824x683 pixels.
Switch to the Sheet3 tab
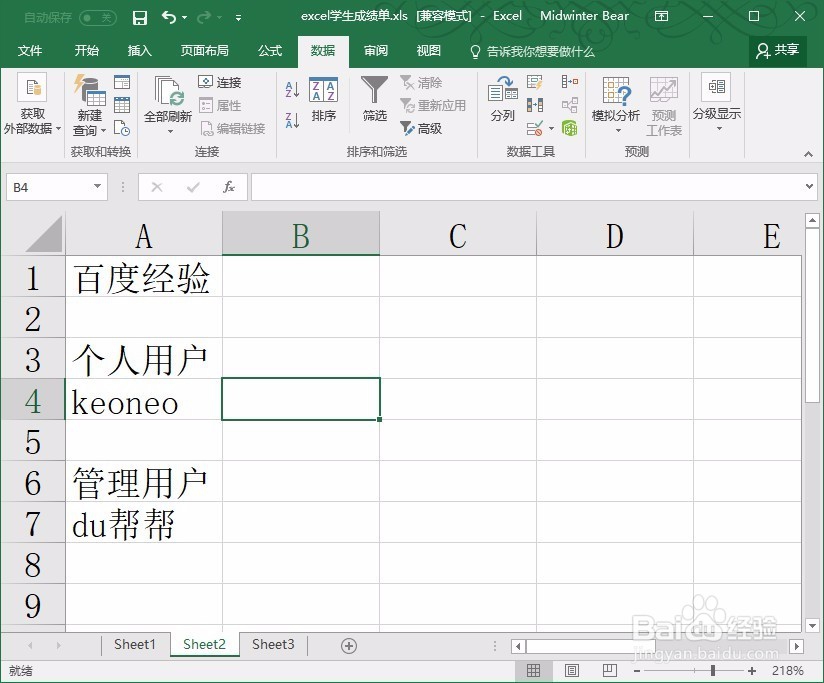pyautogui.click(x=273, y=645)
